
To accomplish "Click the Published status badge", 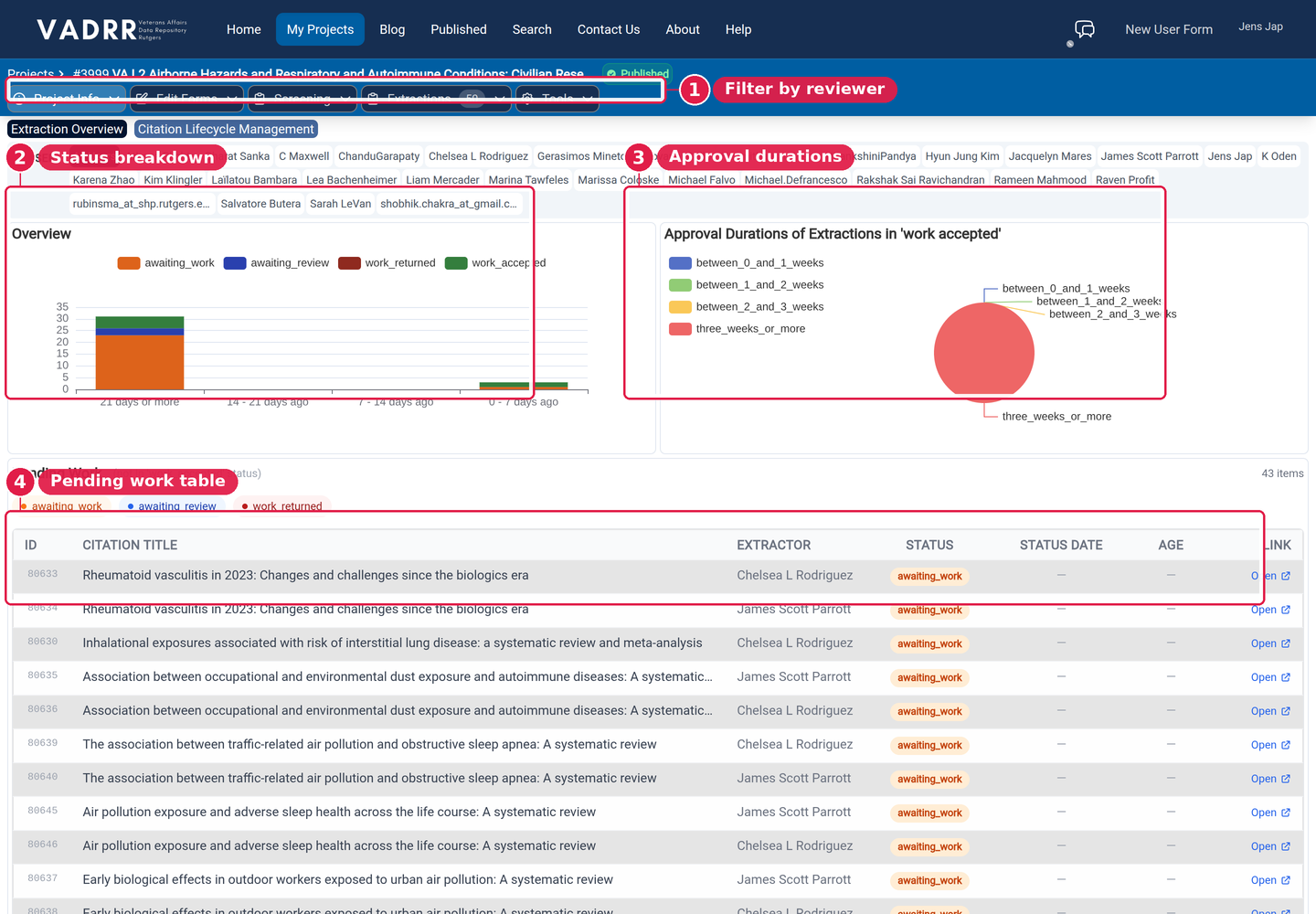I will [x=638, y=73].
